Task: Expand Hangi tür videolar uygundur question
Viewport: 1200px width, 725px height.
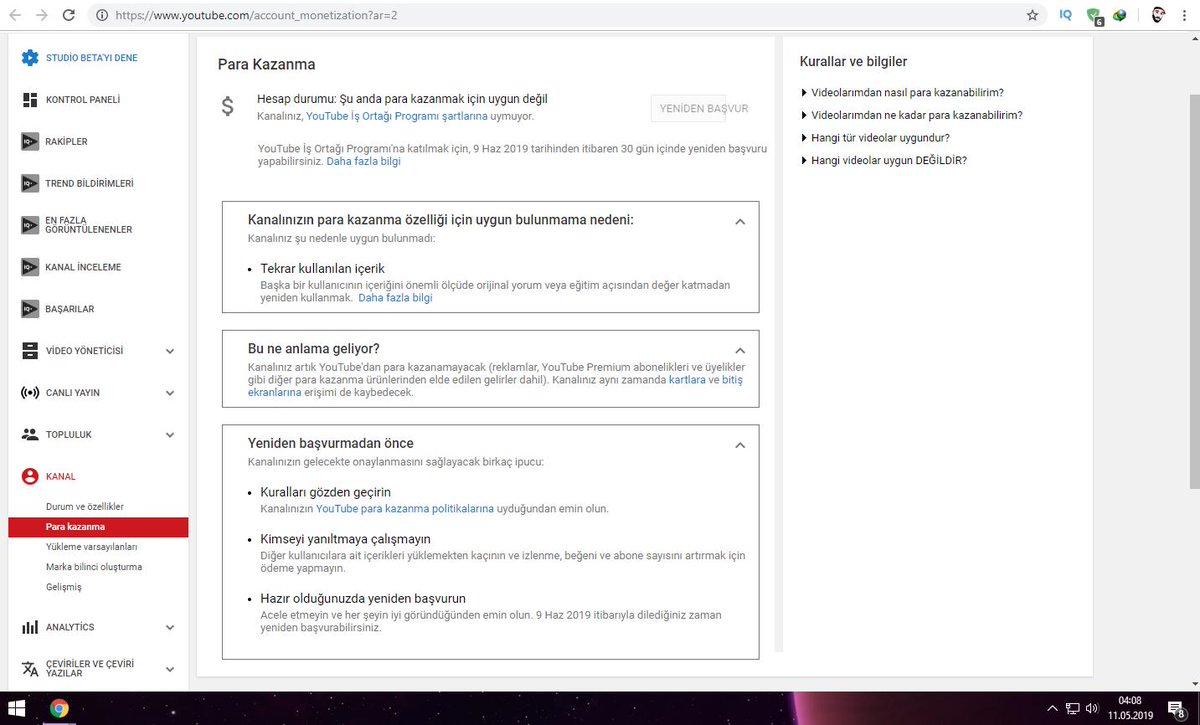Action: click(x=875, y=137)
